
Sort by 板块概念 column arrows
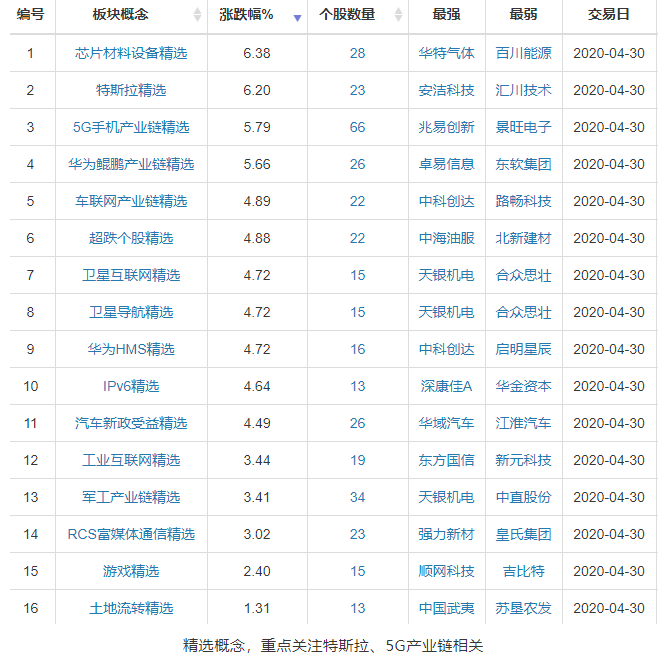coord(197,15)
